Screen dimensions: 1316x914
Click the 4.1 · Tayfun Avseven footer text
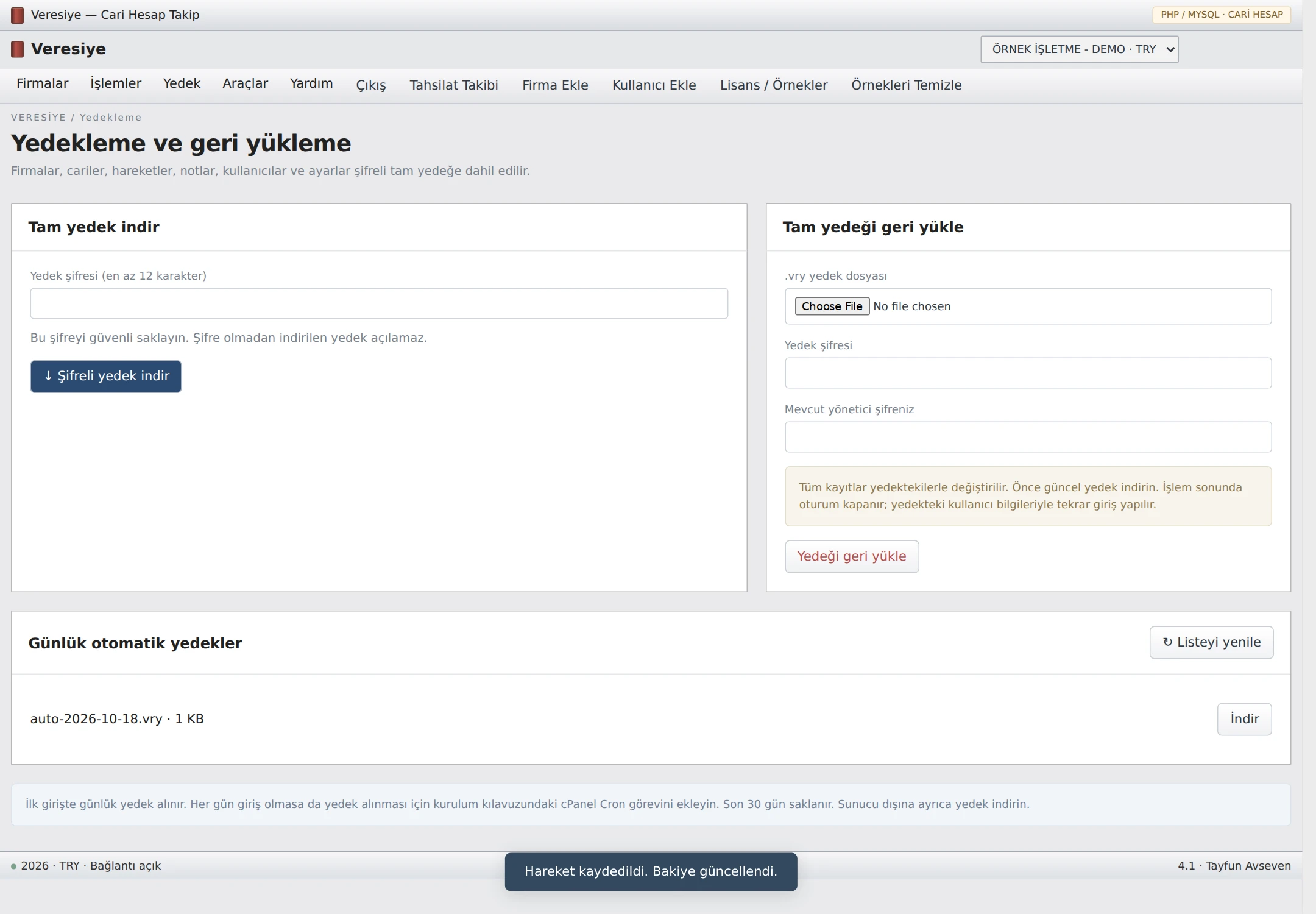pyautogui.click(x=1234, y=866)
